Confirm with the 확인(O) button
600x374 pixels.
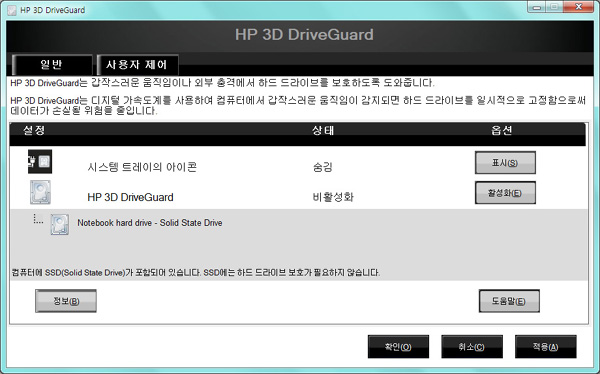398,347
